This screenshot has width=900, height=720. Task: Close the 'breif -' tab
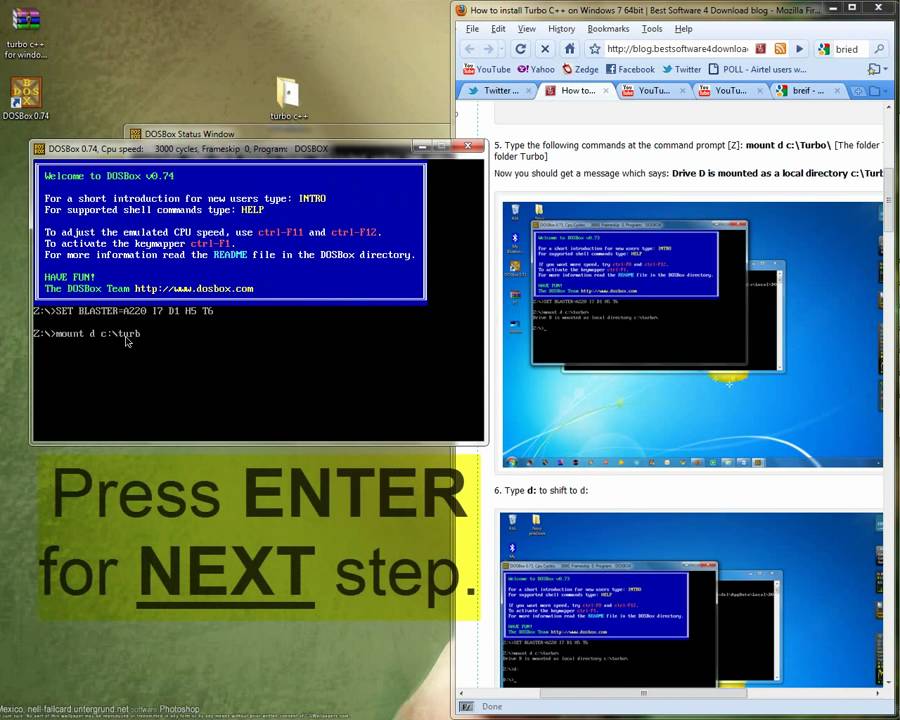pos(837,91)
